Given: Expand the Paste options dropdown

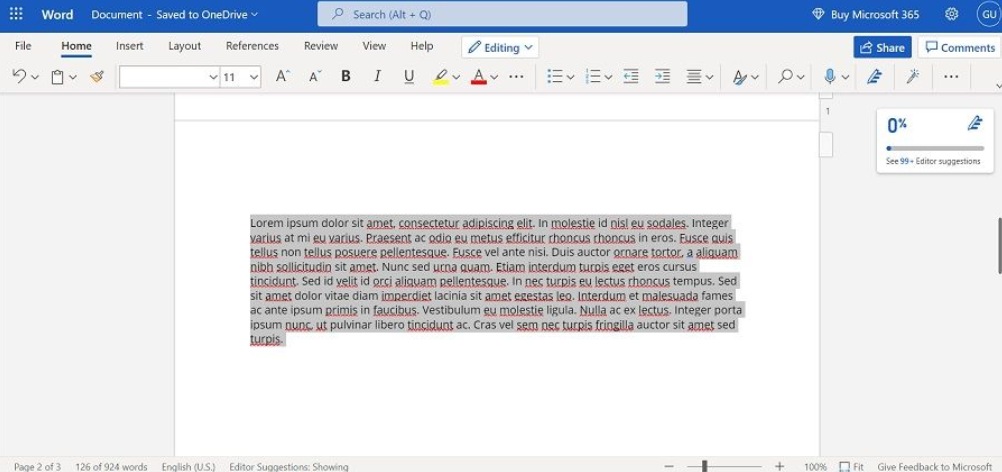Looking at the screenshot, I should click(73, 77).
